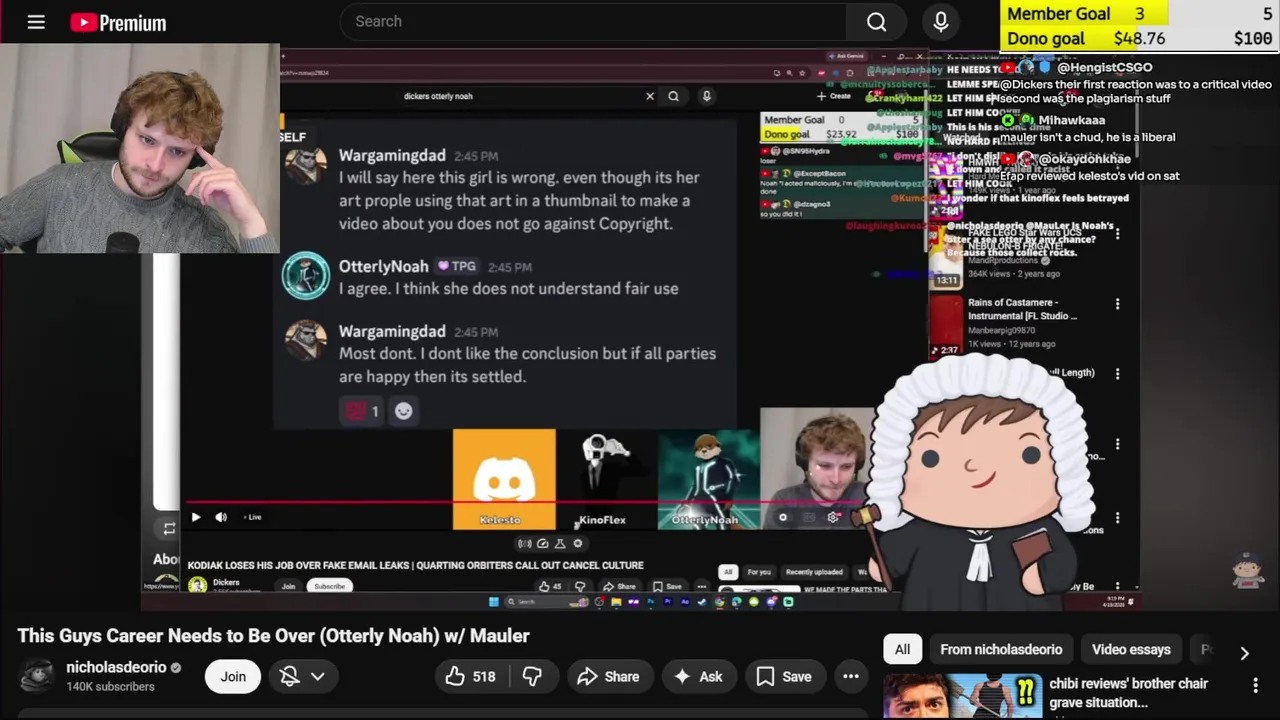The image size is (1280, 720).
Task: Dislike the nicholasdeorio video
Action: (532, 676)
